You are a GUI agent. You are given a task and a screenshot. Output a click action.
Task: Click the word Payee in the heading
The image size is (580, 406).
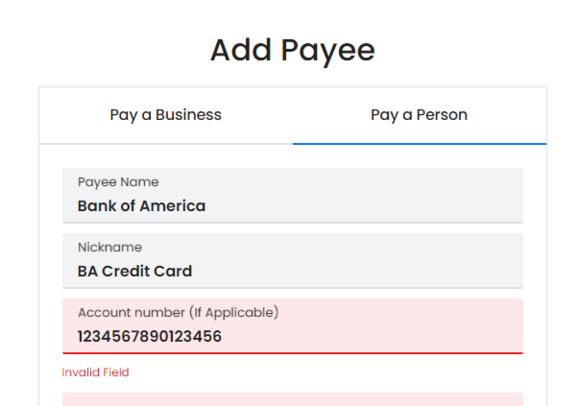point(328,51)
